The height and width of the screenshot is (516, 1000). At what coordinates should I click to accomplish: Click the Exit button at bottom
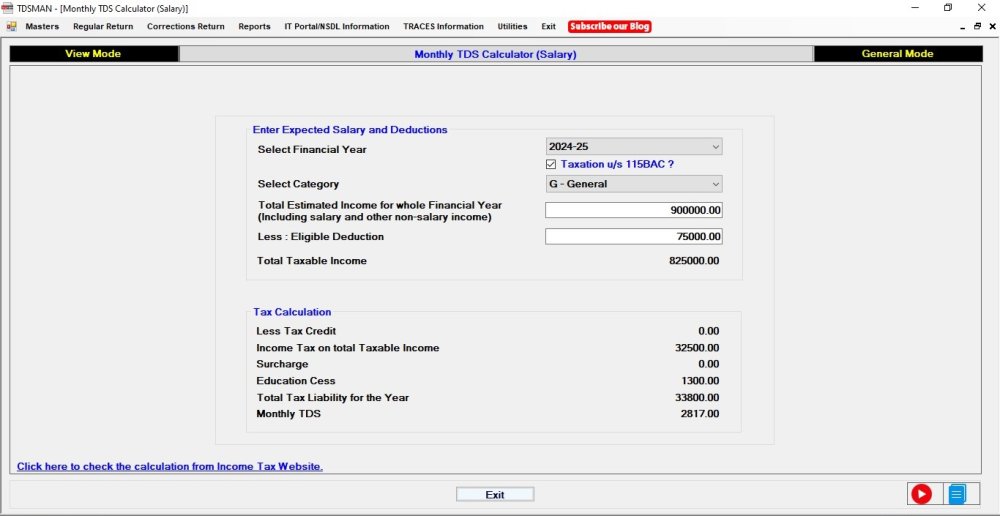[x=495, y=494]
